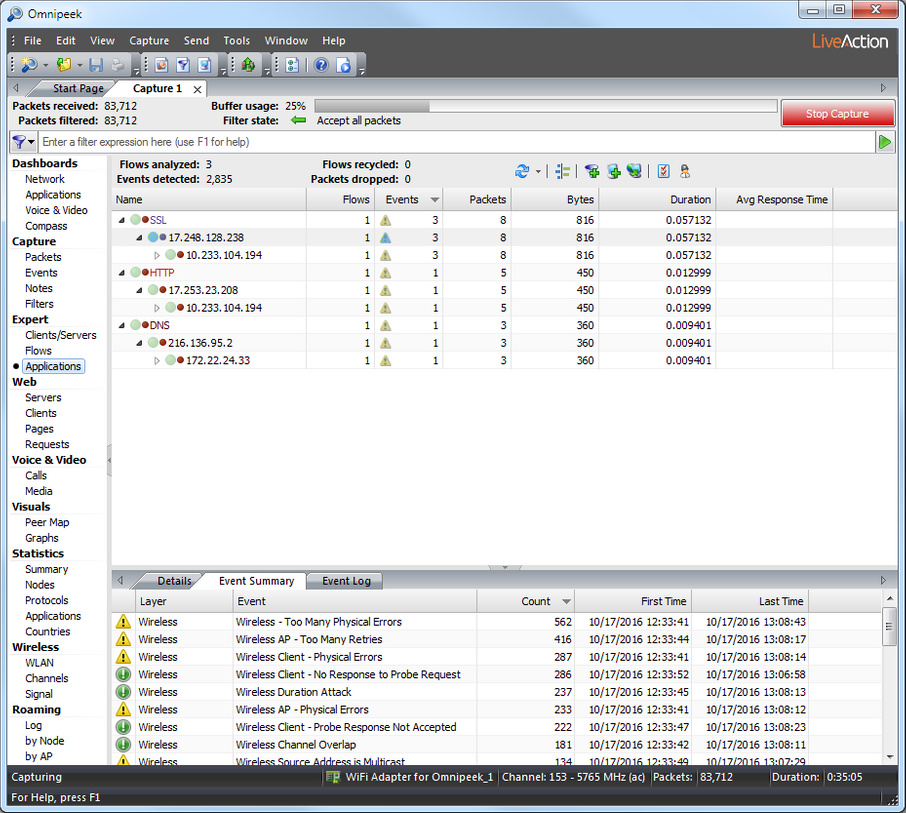Click the Open file folder icon
Screen dimensions: 906x813
[x=64, y=65]
